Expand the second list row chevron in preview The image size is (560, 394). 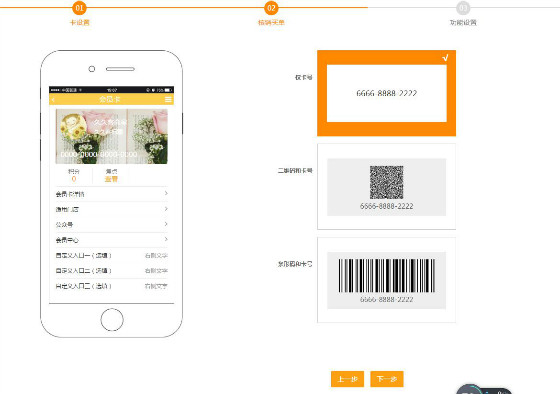pyautogui.click(x=166, y=209)
